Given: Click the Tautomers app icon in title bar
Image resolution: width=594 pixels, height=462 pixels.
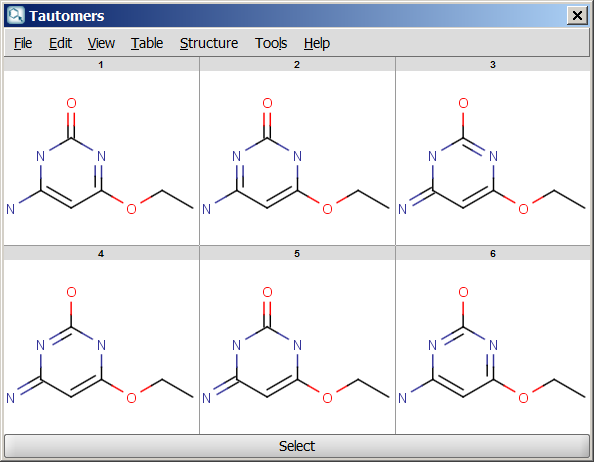Looking at the screenshot, I should pos(16,16).
